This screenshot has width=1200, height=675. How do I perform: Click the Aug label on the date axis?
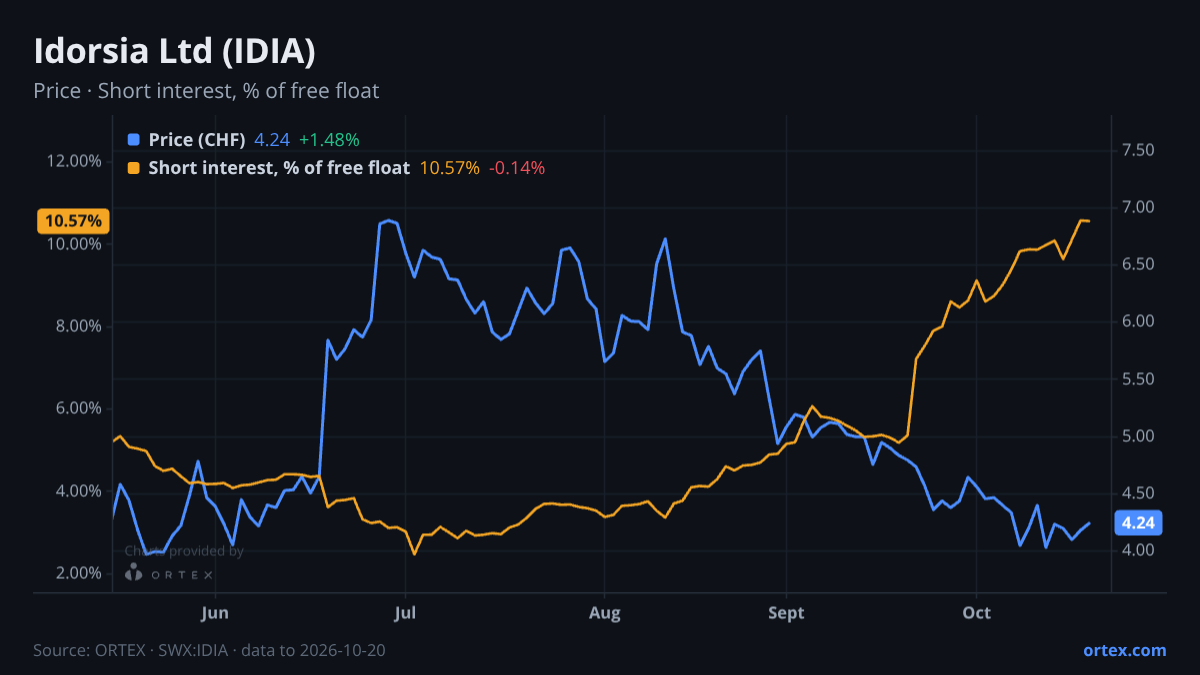(604, 612)
